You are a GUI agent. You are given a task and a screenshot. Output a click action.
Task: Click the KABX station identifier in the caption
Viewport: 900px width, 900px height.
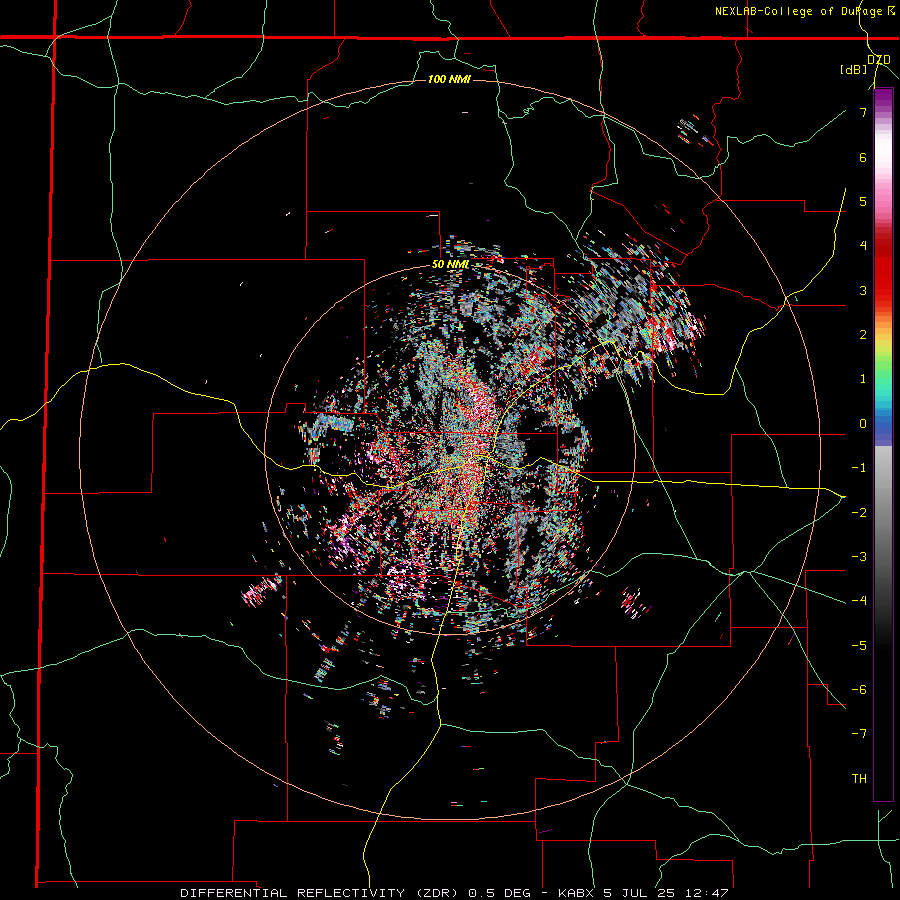point(576,893)
